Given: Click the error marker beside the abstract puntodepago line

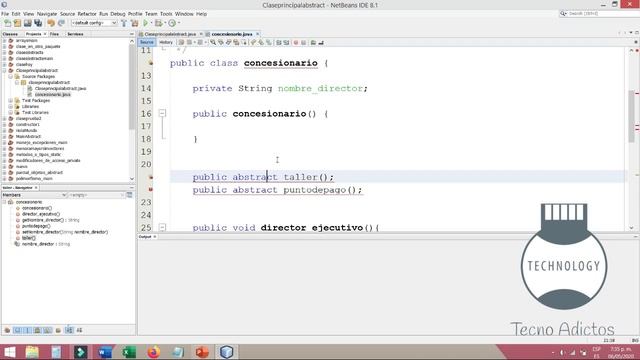Looking at the screenshot, I should click(150, 190).
